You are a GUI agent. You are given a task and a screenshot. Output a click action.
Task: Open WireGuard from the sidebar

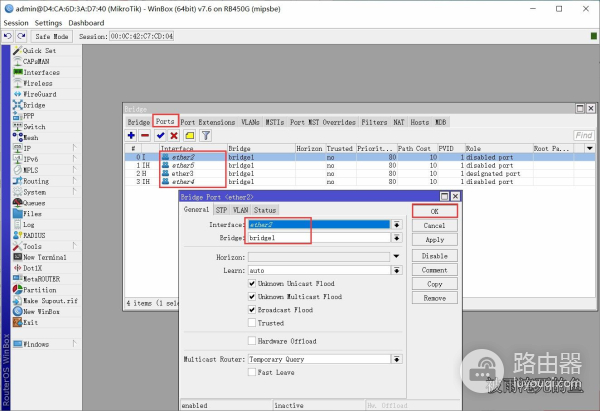point(40,94)
